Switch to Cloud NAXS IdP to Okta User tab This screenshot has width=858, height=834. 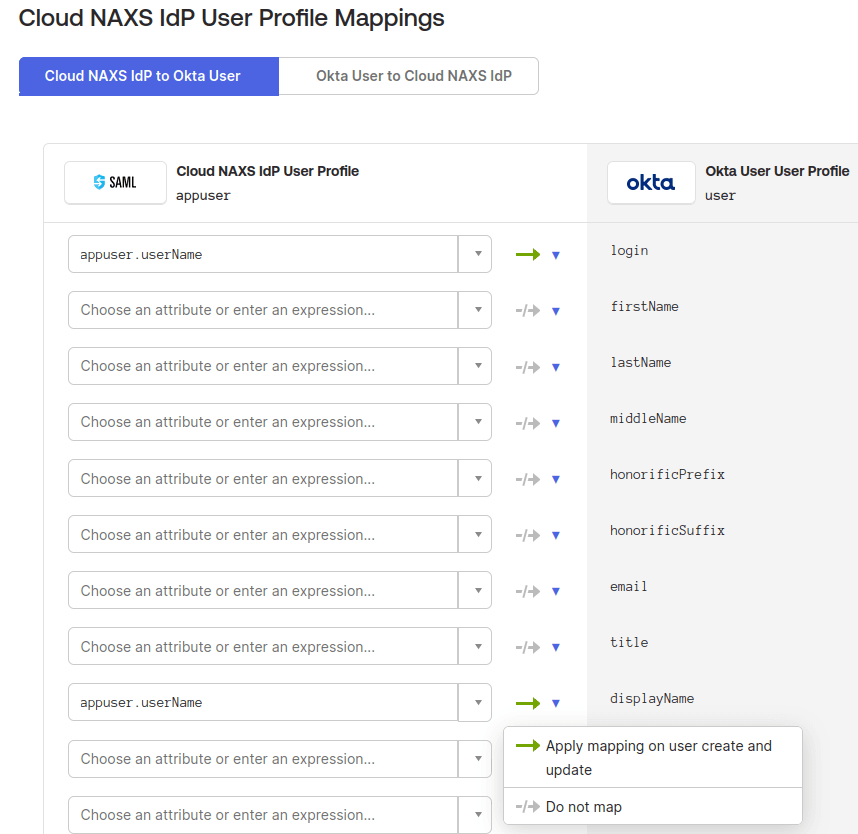tap(149, 76)
